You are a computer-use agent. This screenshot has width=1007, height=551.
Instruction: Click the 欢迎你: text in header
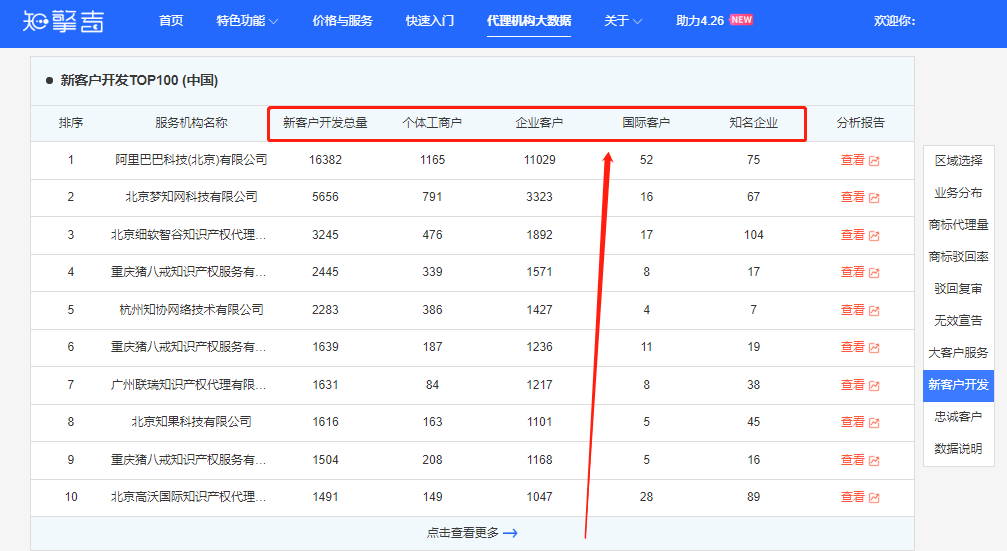tap(895, 21)
